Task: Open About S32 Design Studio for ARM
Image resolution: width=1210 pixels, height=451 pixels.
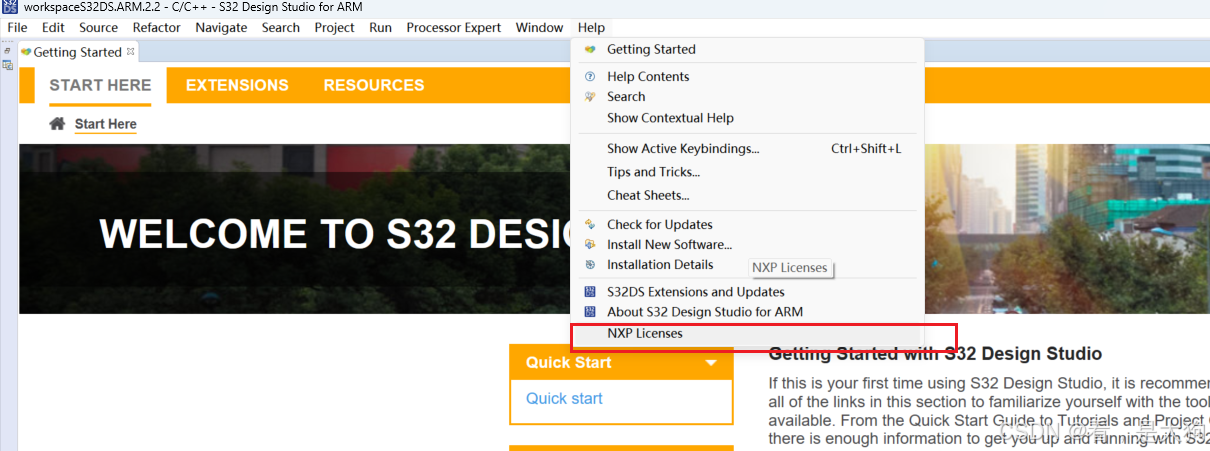Action: coord(747,312)
